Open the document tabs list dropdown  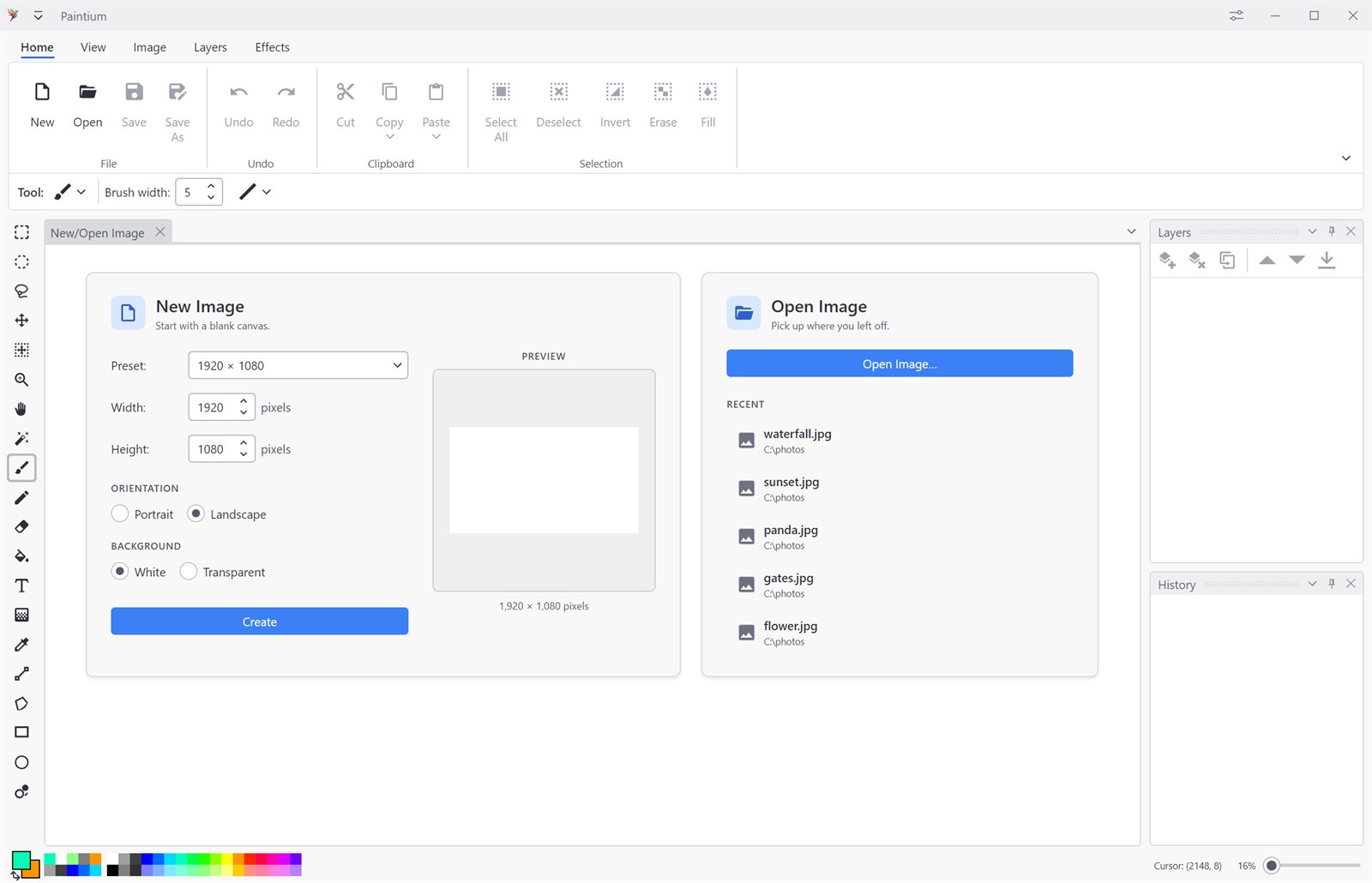[x=1131, y=231]
